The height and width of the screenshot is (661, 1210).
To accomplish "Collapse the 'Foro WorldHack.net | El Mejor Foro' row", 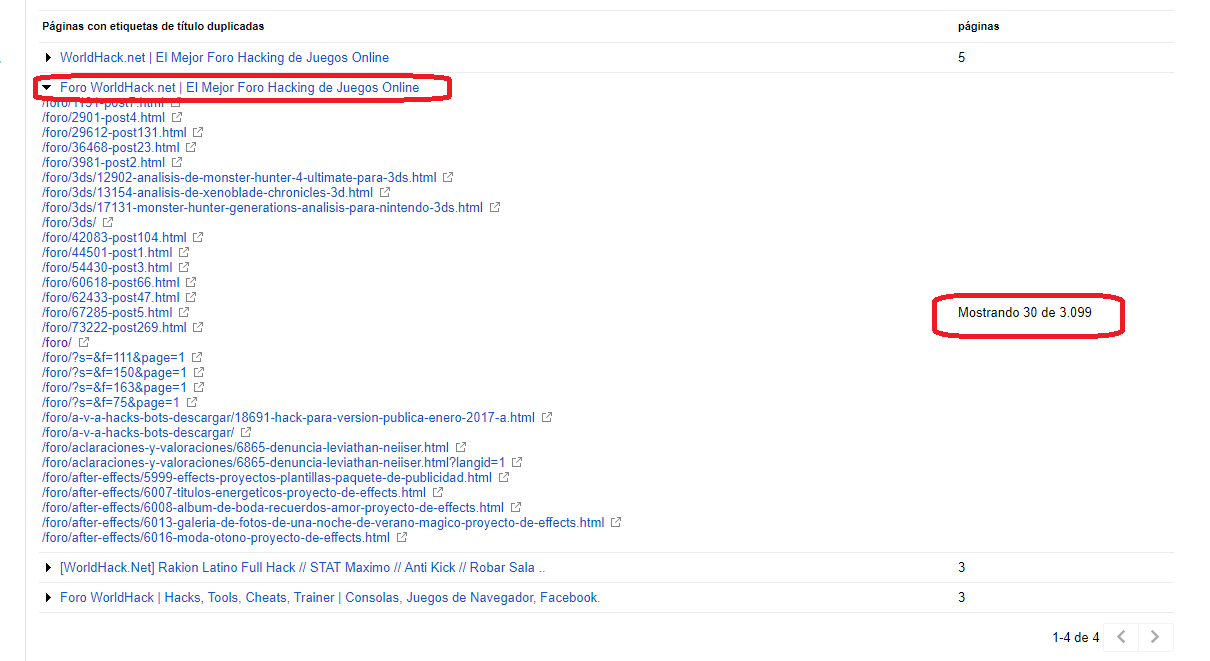I will click(x=47, y=88).
